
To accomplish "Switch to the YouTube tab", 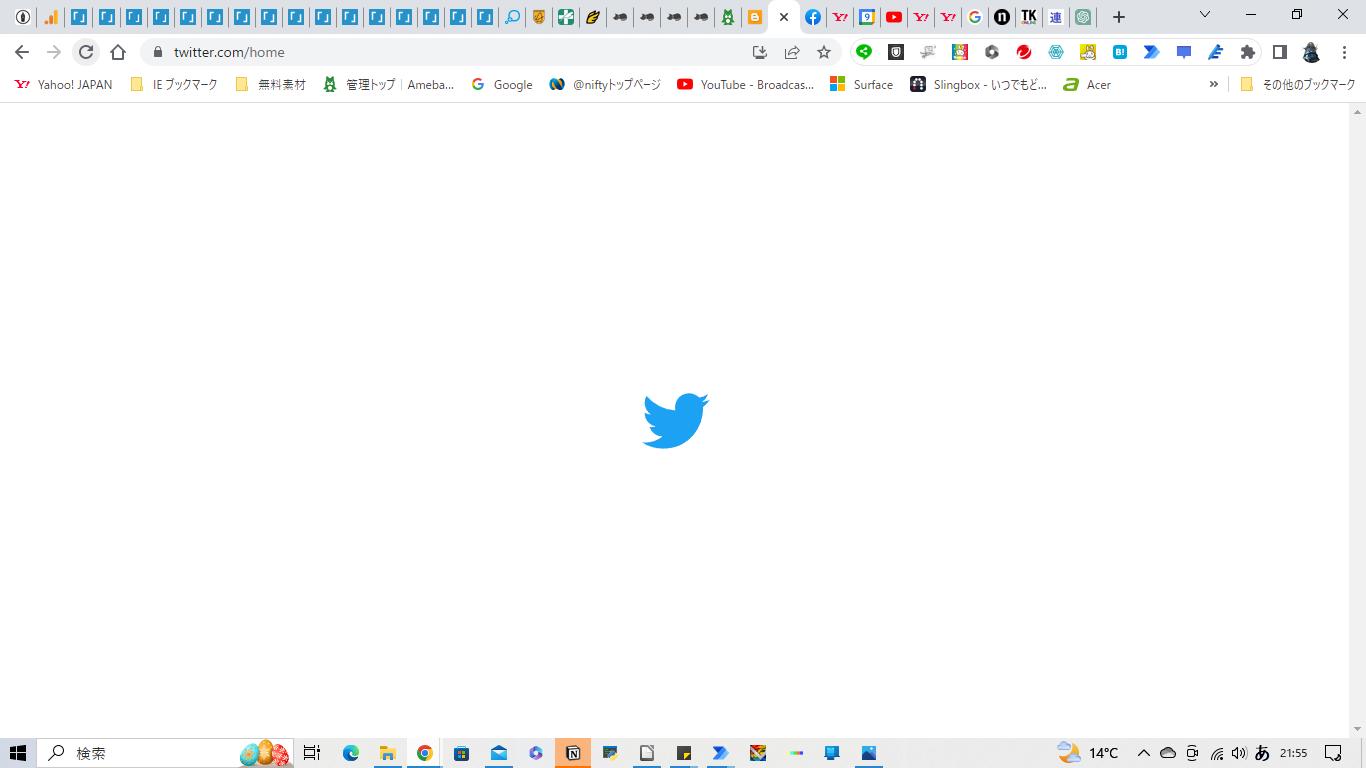I will pyautogui.click(x=894, y=17).
